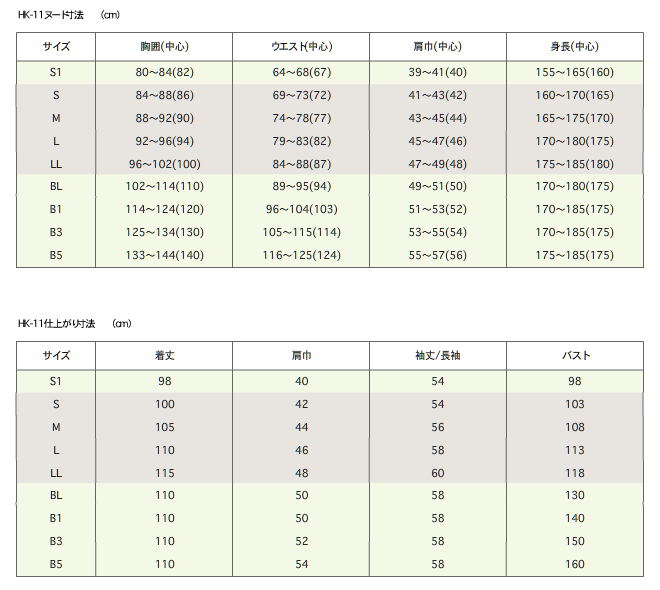Click the shoulder value '53~55(54)'
The width and height of the screenshot is (660, 590).
pyautogui.click(x=438, y=232)
